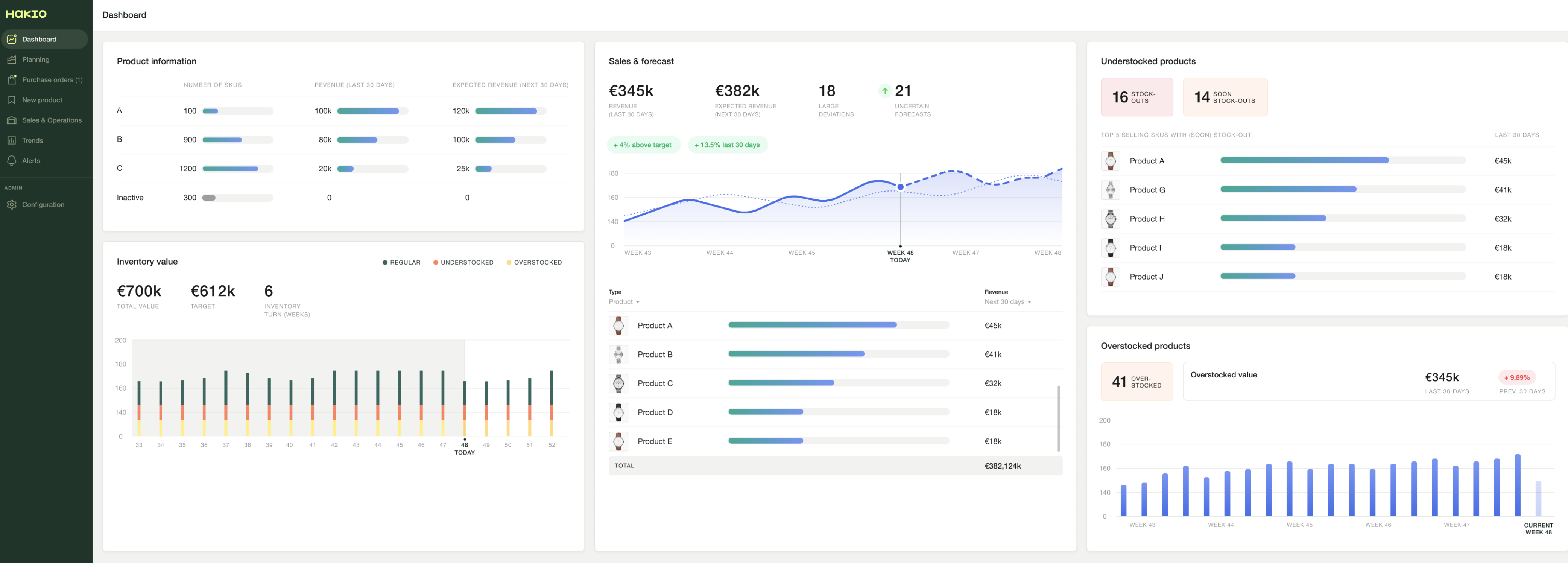Toggle the OVERSTOCKED legend item
The image size is (1568, 563).
click(534, 262)
